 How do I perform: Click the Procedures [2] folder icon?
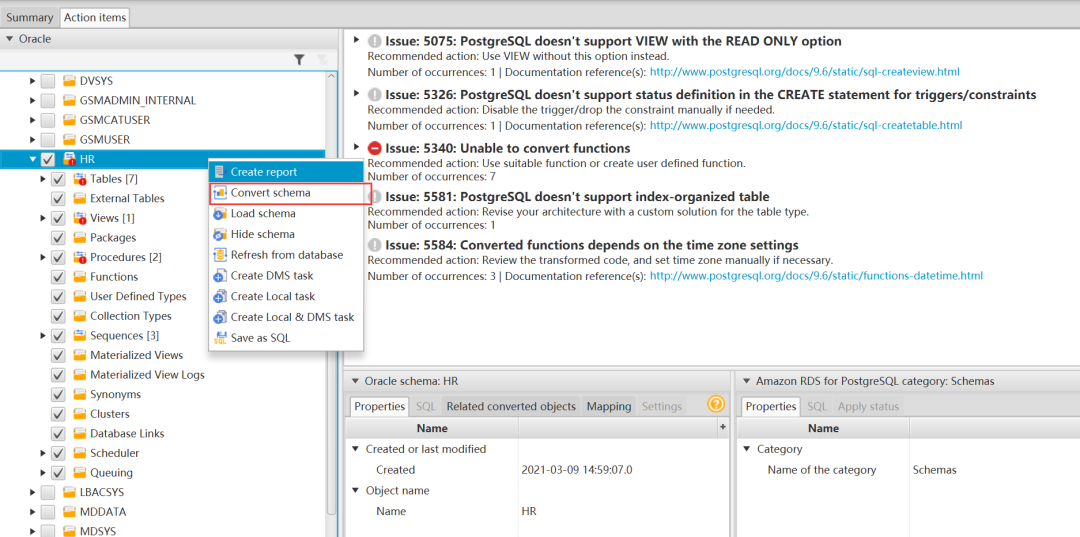(x=79, y=257)
